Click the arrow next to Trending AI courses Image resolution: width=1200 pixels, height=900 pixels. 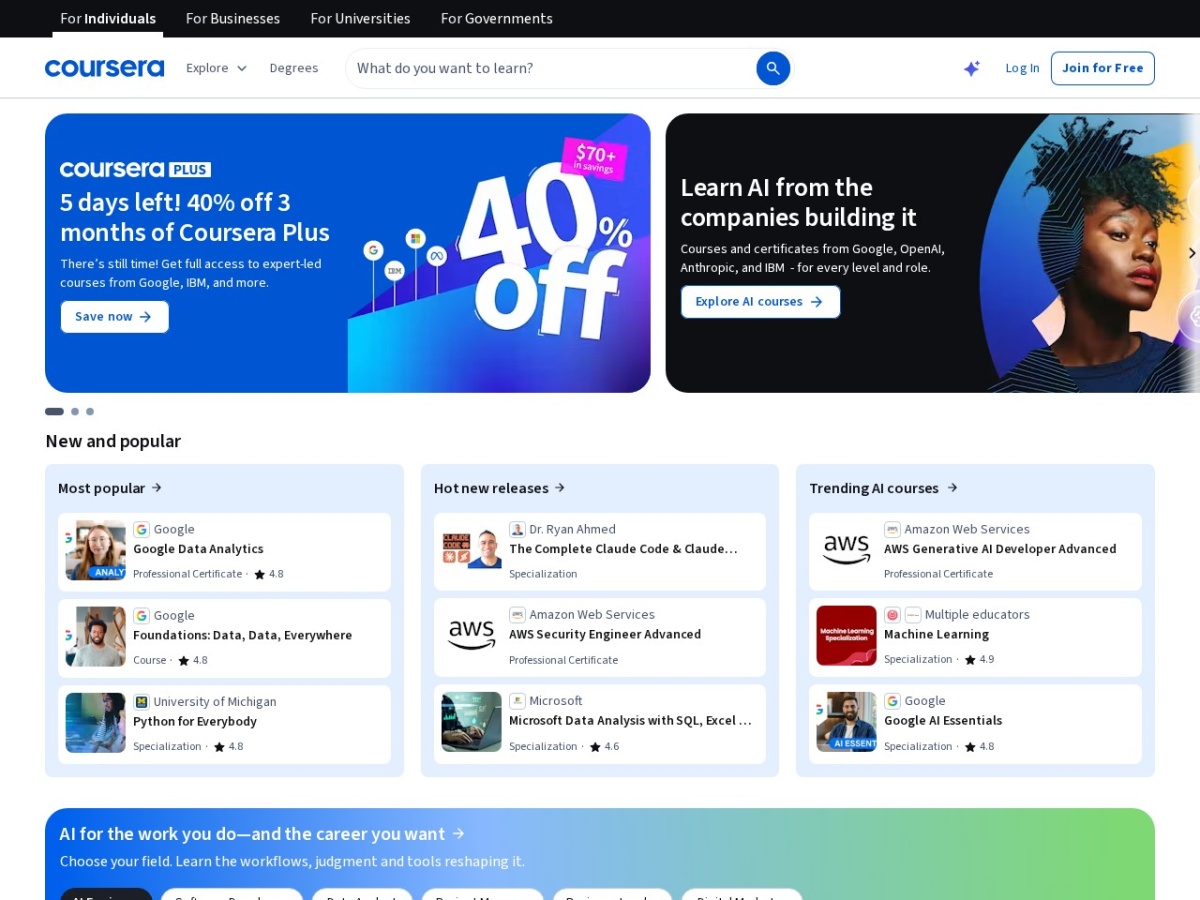click(x=952, y=488)
